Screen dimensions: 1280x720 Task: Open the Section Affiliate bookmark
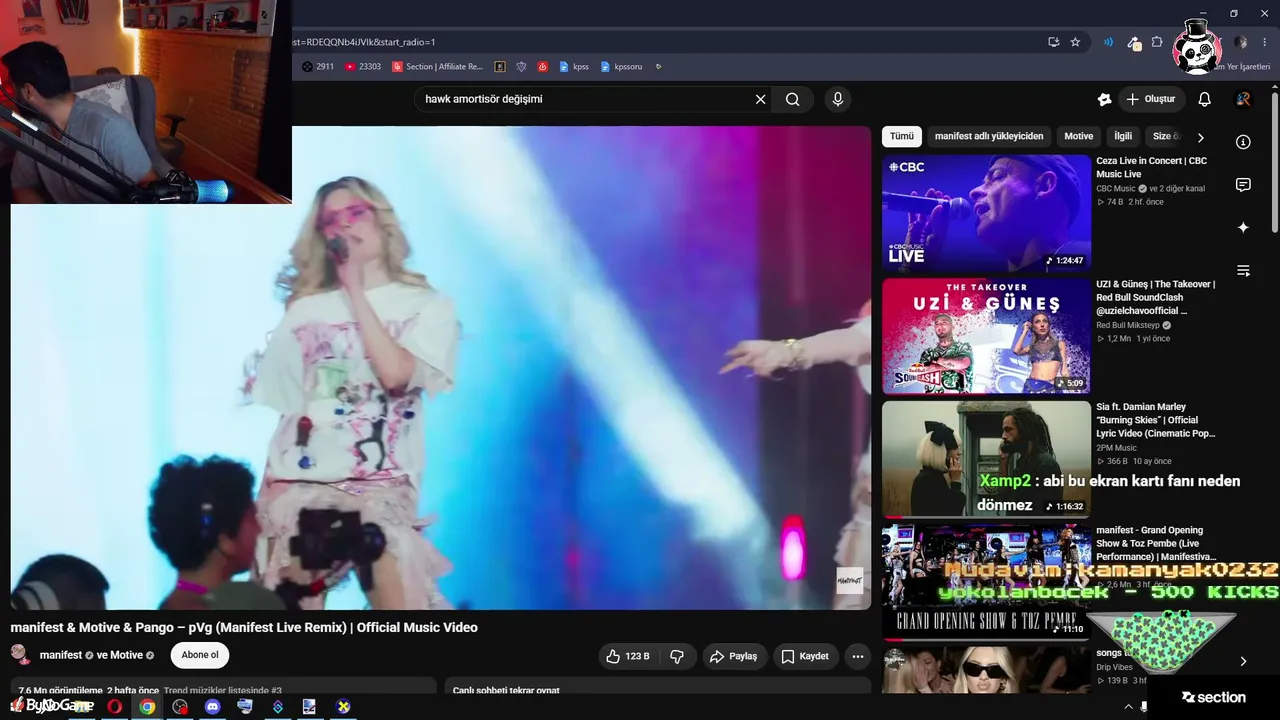click(x=438, y=67)
